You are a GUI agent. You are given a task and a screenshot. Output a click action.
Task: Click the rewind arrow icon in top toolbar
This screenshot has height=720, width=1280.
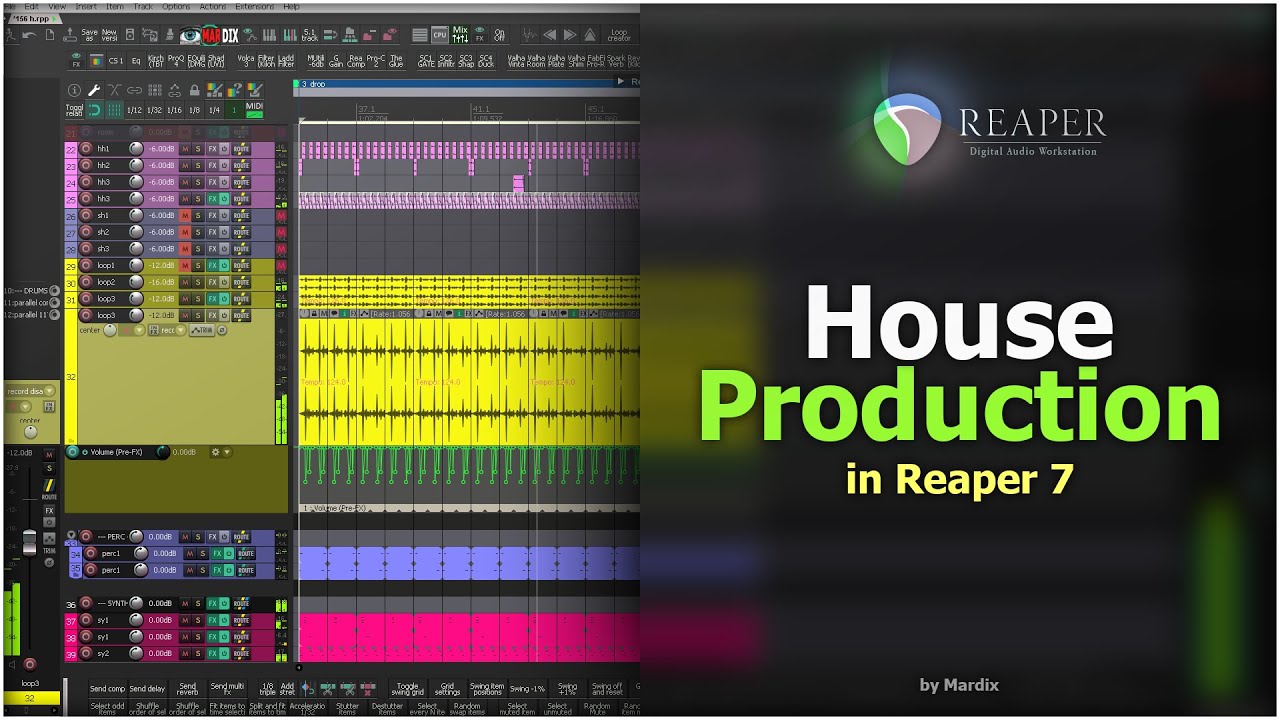(x=550, y=35)
